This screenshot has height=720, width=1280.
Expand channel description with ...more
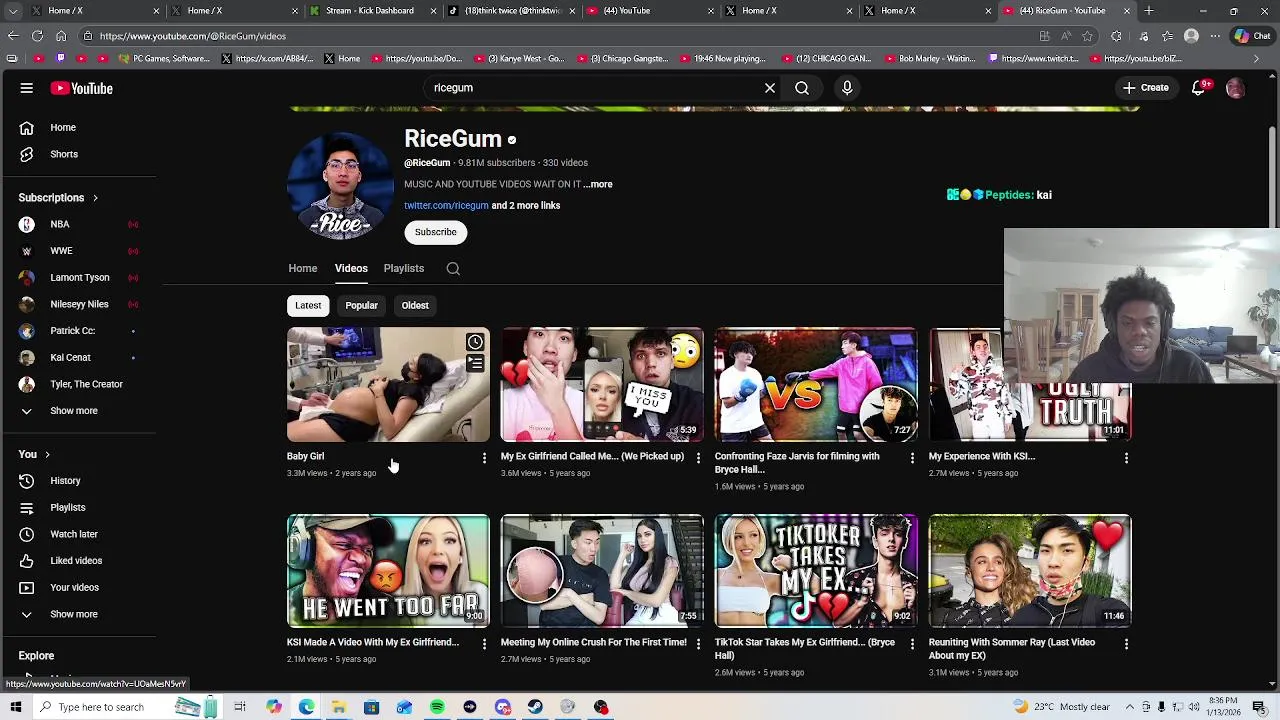[x=599, y=184]
